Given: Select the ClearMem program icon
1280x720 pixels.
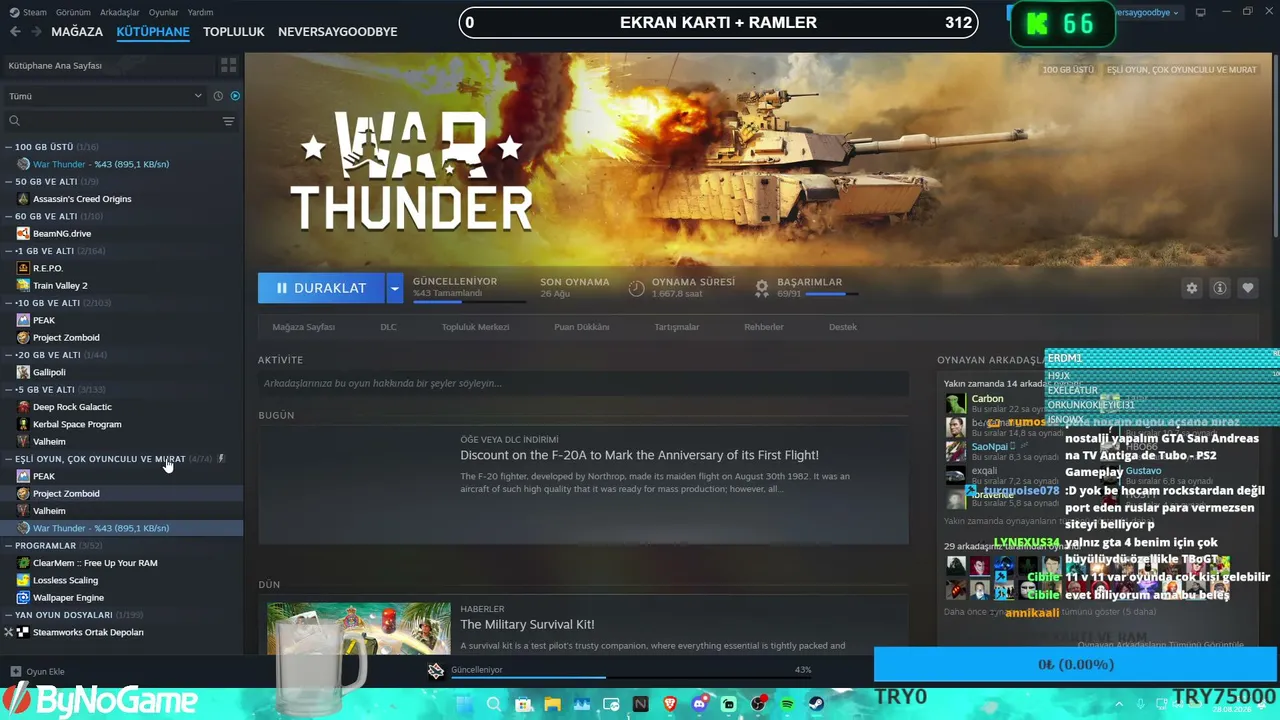Looking at the screenshot, I should click(x=23, y=563).
